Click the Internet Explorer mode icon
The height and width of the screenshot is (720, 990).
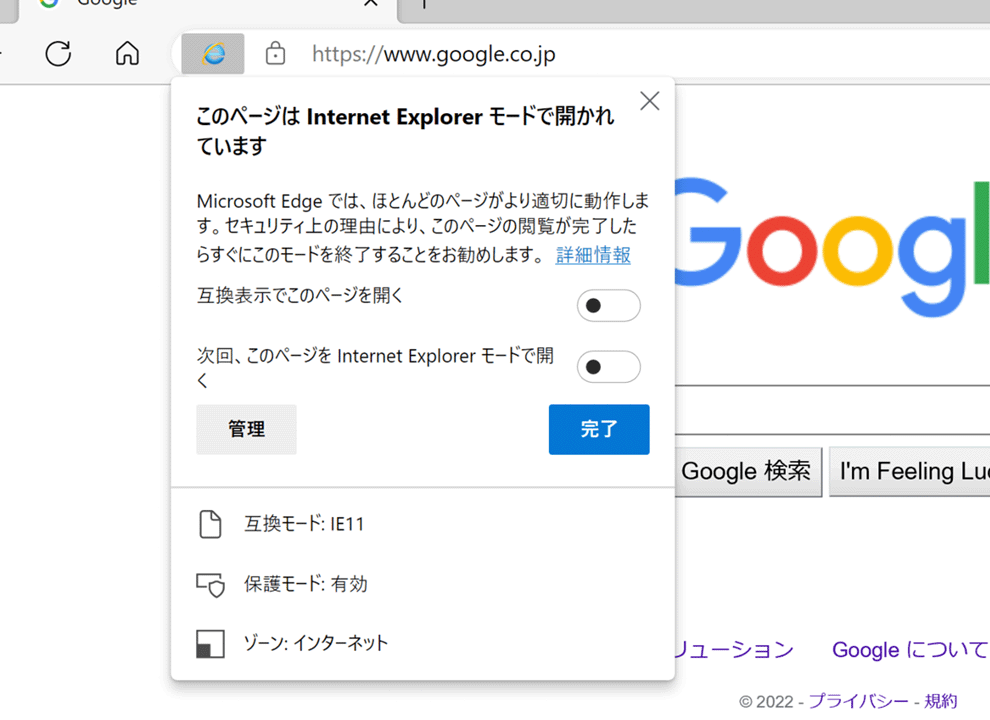tap(213, 54)
